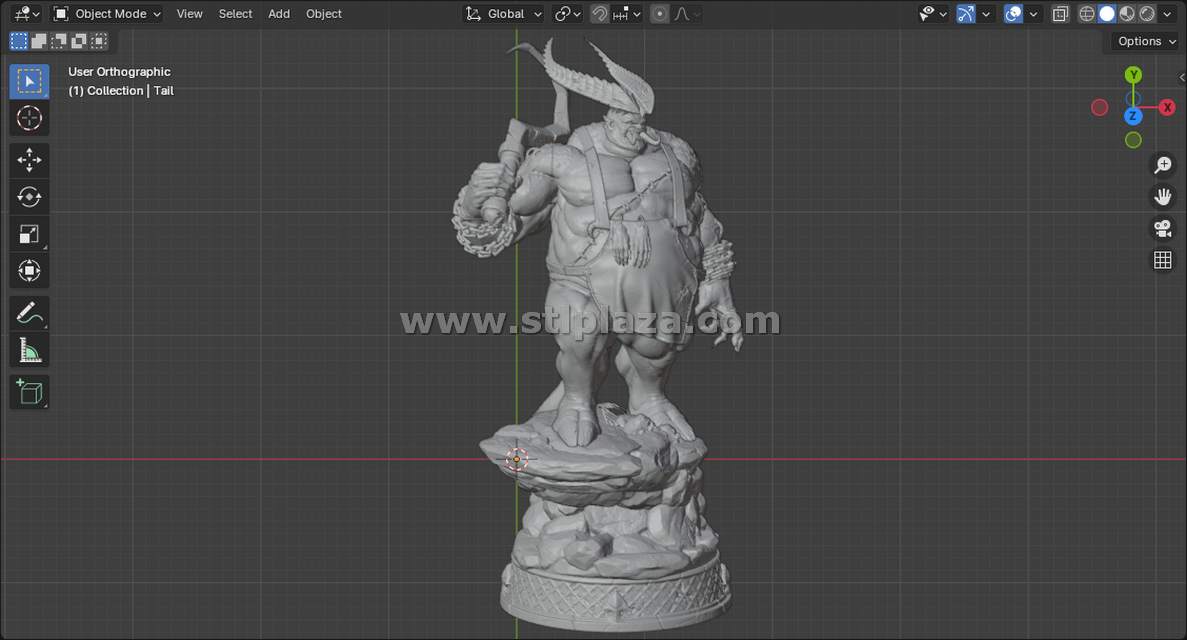This screenshot has height=640, width=1187.
Task: Select the Select Box tool
Action: 30,81
